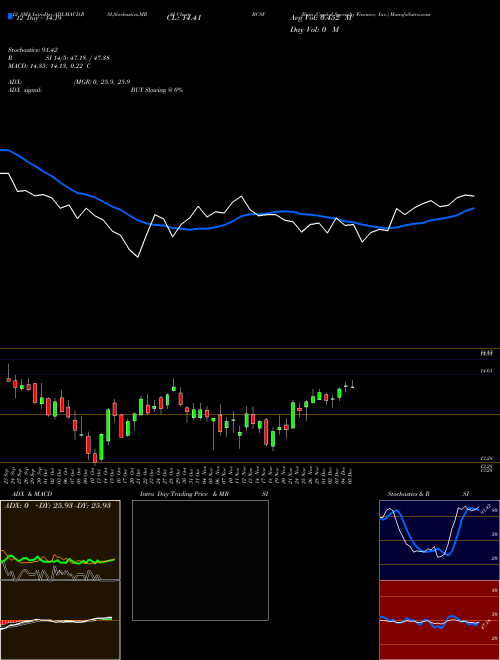The image size is (500, 660).
Task: Click the white price line's lowest dip
Action: click(x=138, y=256)
